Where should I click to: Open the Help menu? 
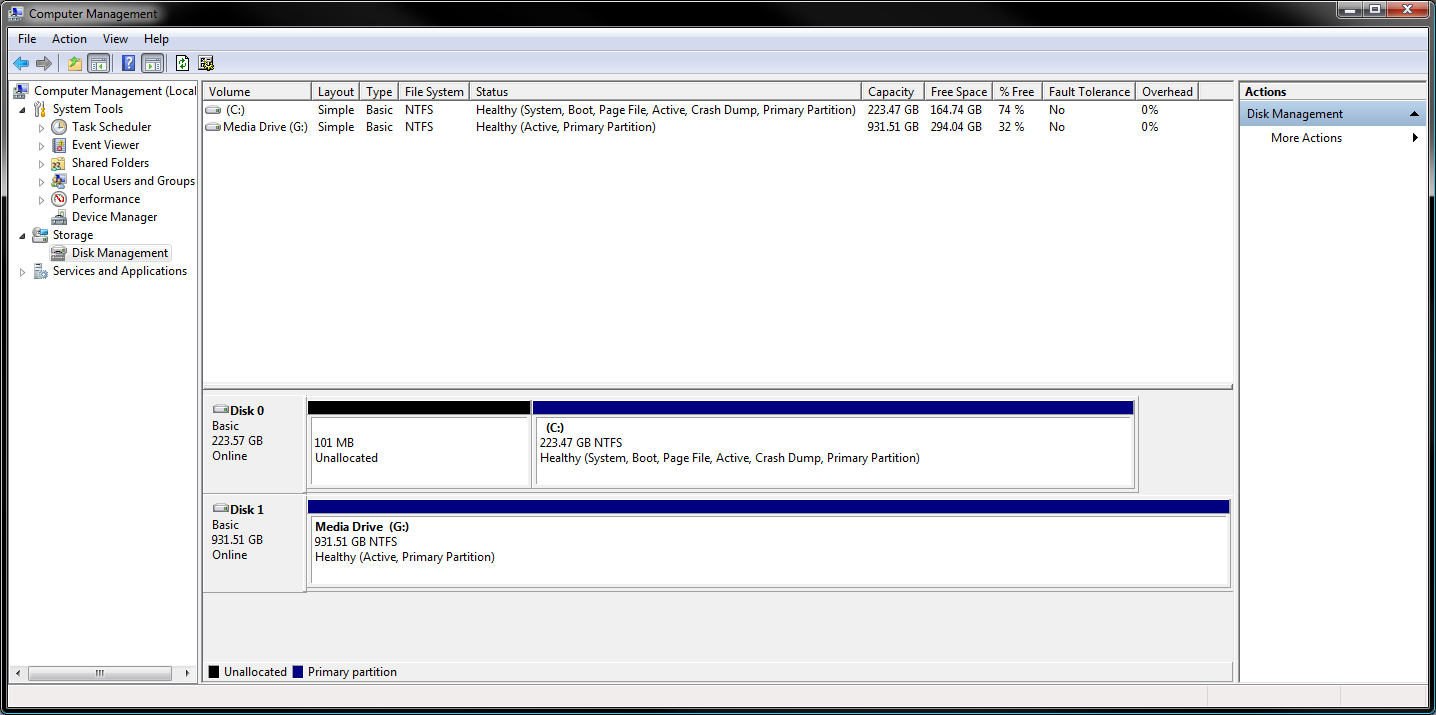coord(156,39)
